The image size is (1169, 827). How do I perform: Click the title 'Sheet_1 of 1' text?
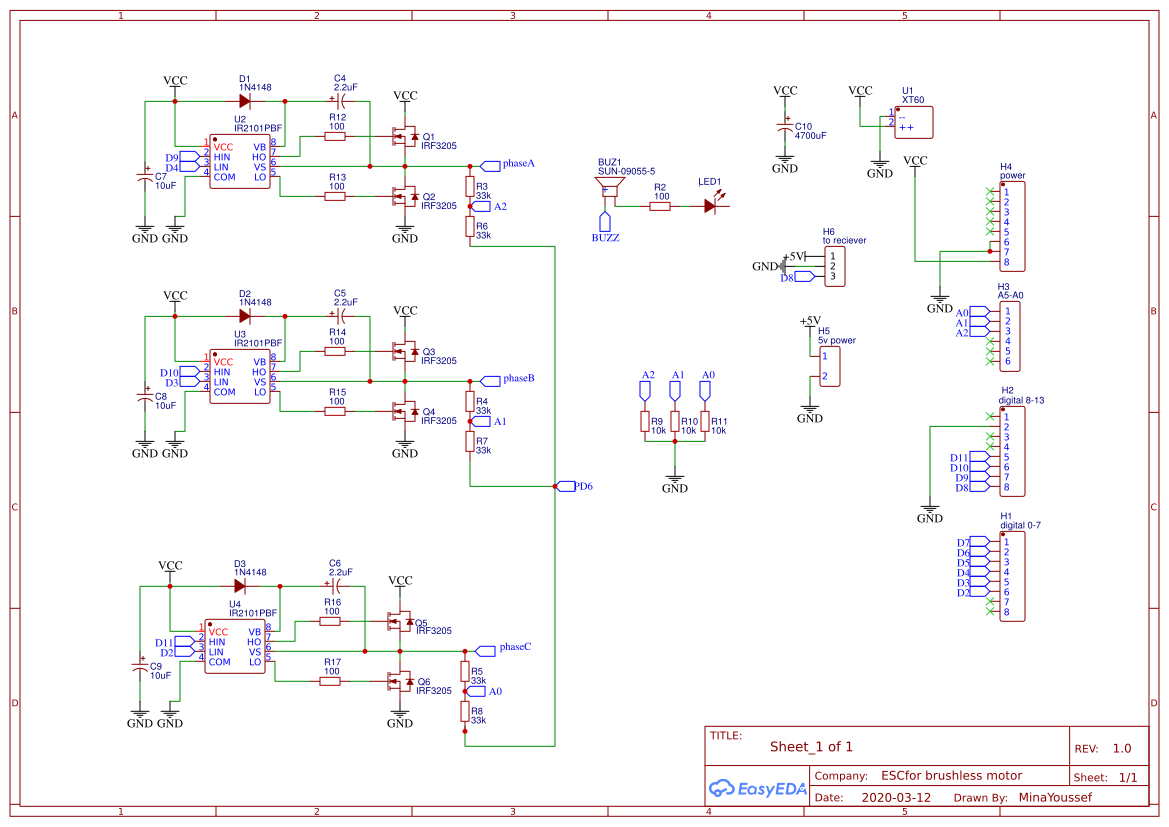811,746
